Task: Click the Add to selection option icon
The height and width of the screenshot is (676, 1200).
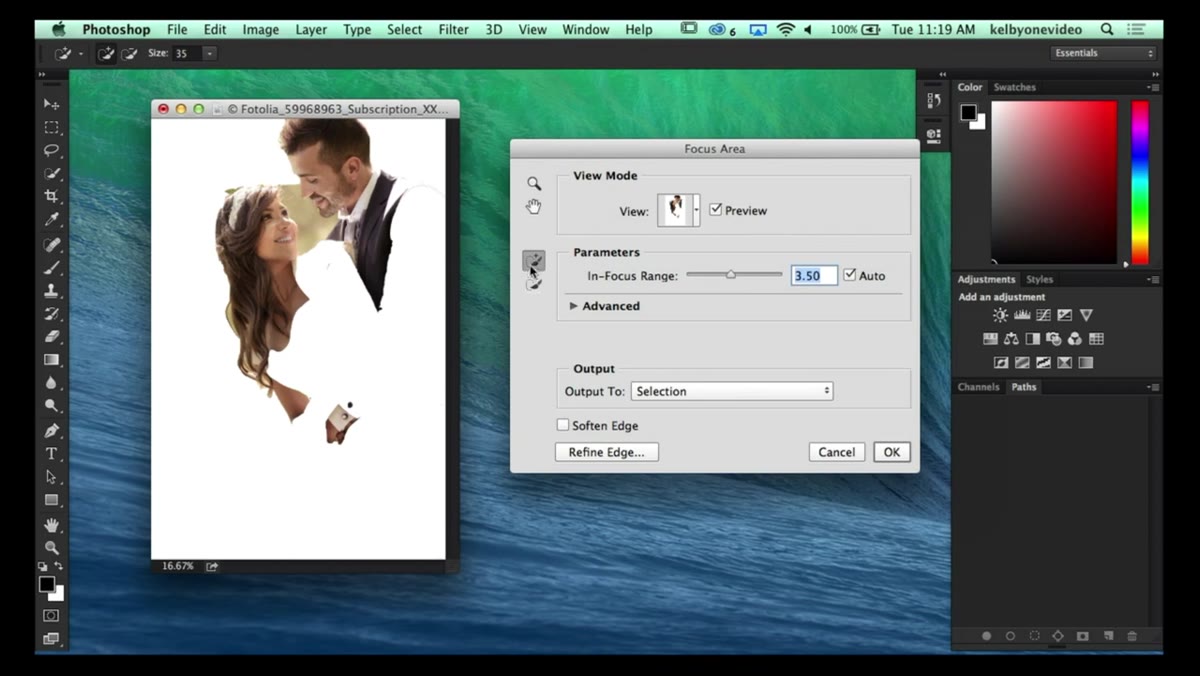Action: pos(107,53)
